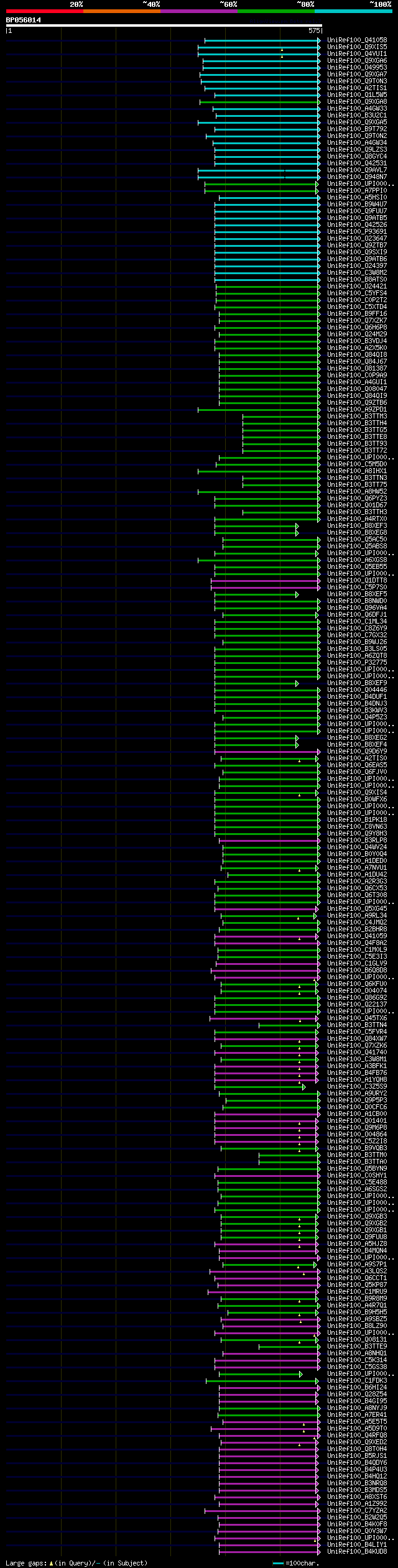Click the label UniRef100_B4P4U3
The width and height of the screenshot is (398, 1568).
(x=357, y=1470)
